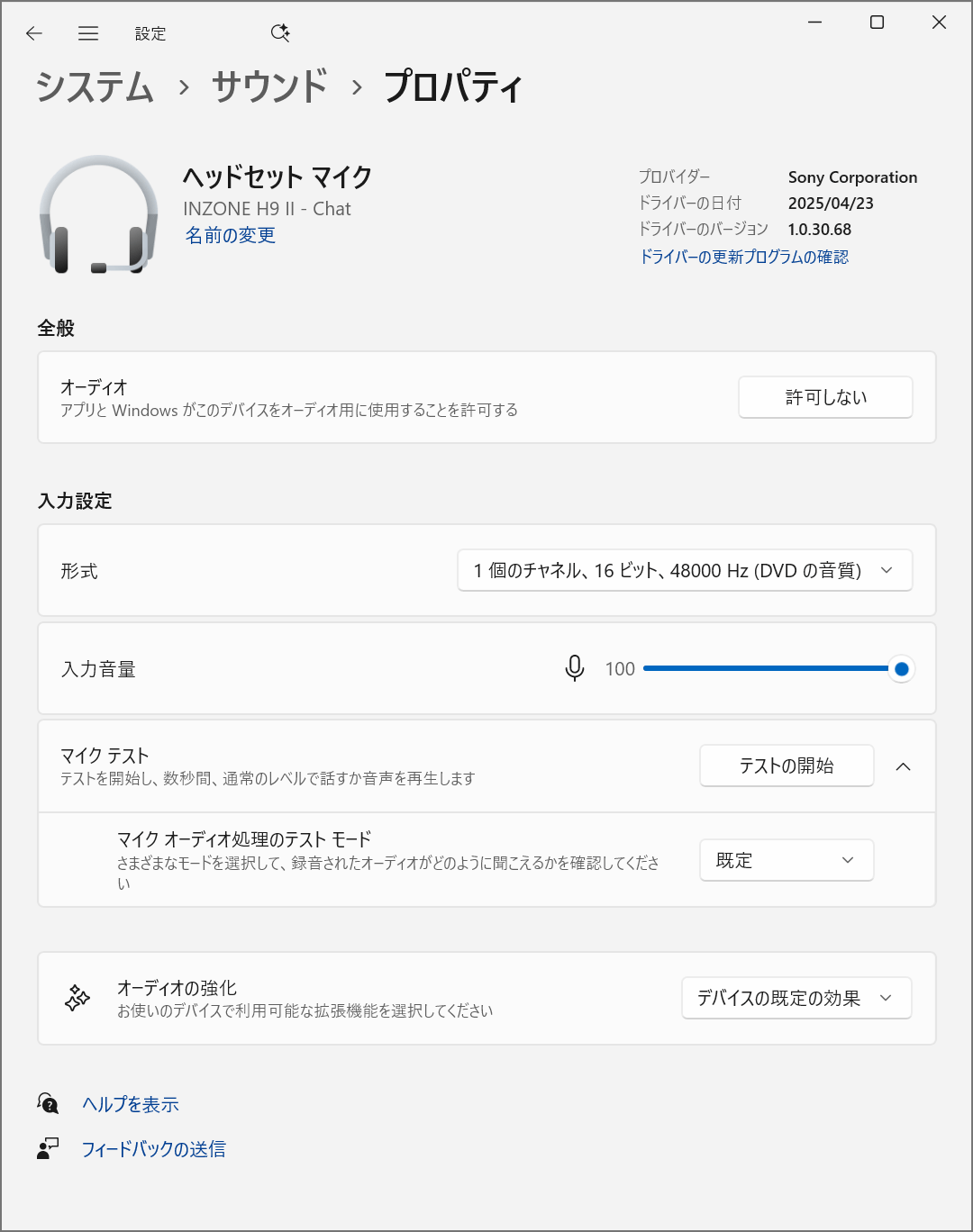Click the help icon beside ヘルプを表示

tap(48, 1103)
